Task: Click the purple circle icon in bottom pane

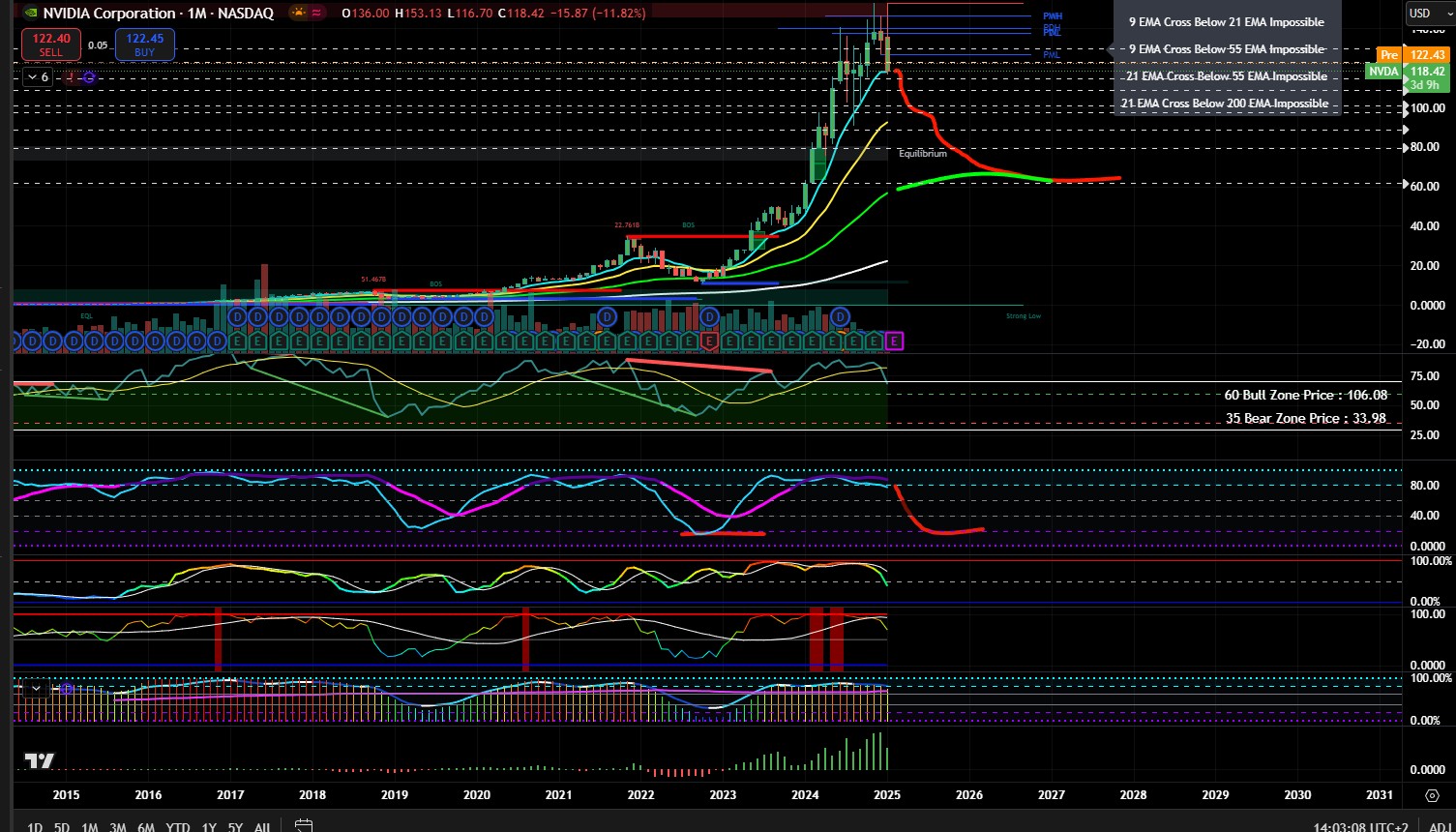Action: (x=66, y=689)
